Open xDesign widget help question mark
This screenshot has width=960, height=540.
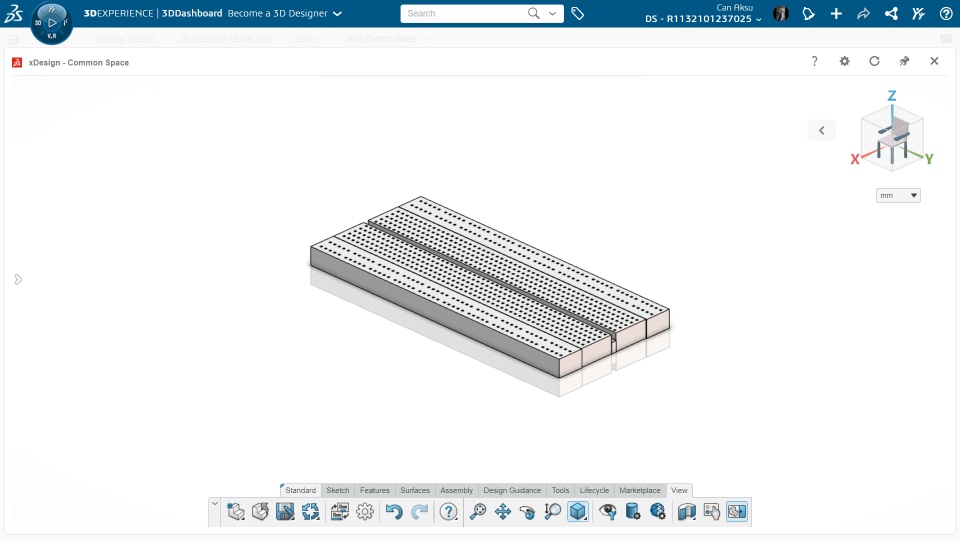814,61
